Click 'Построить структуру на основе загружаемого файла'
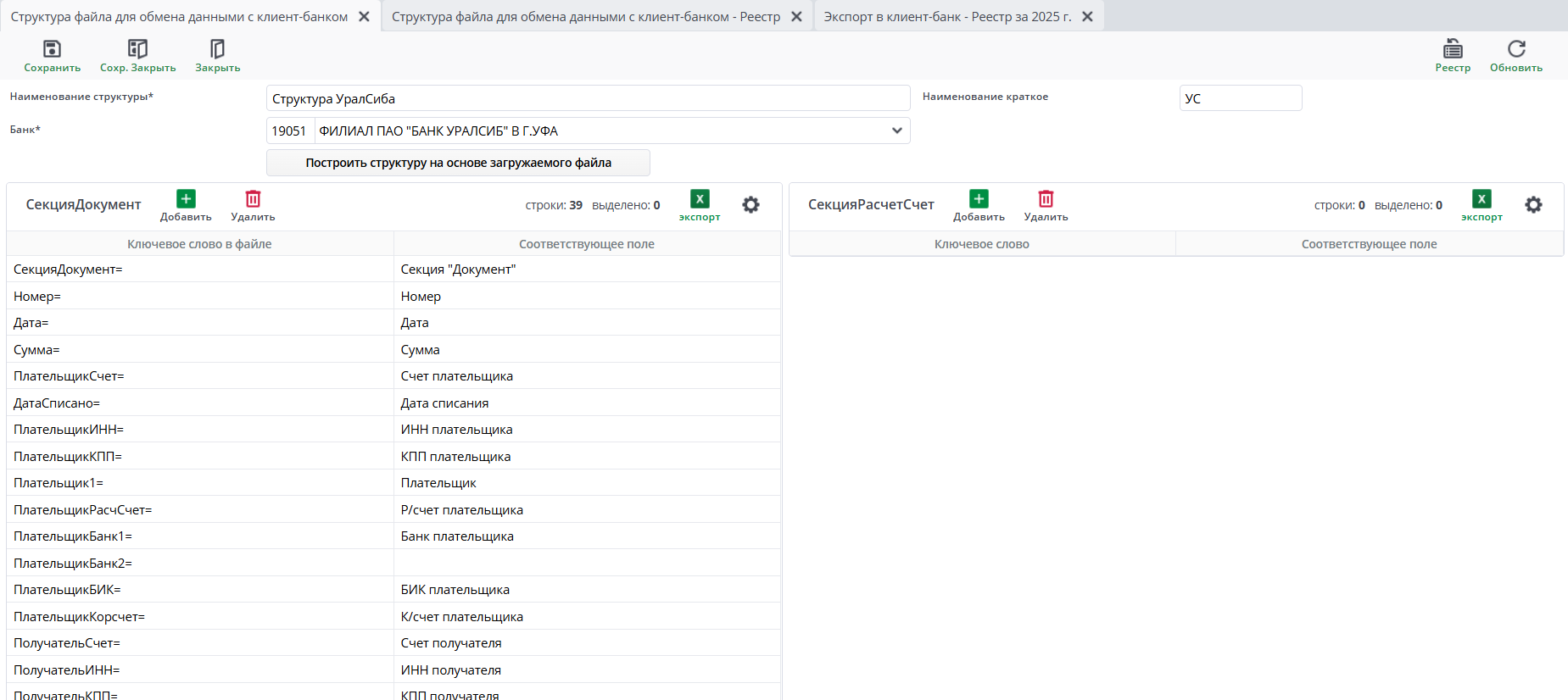 (458, 163)
